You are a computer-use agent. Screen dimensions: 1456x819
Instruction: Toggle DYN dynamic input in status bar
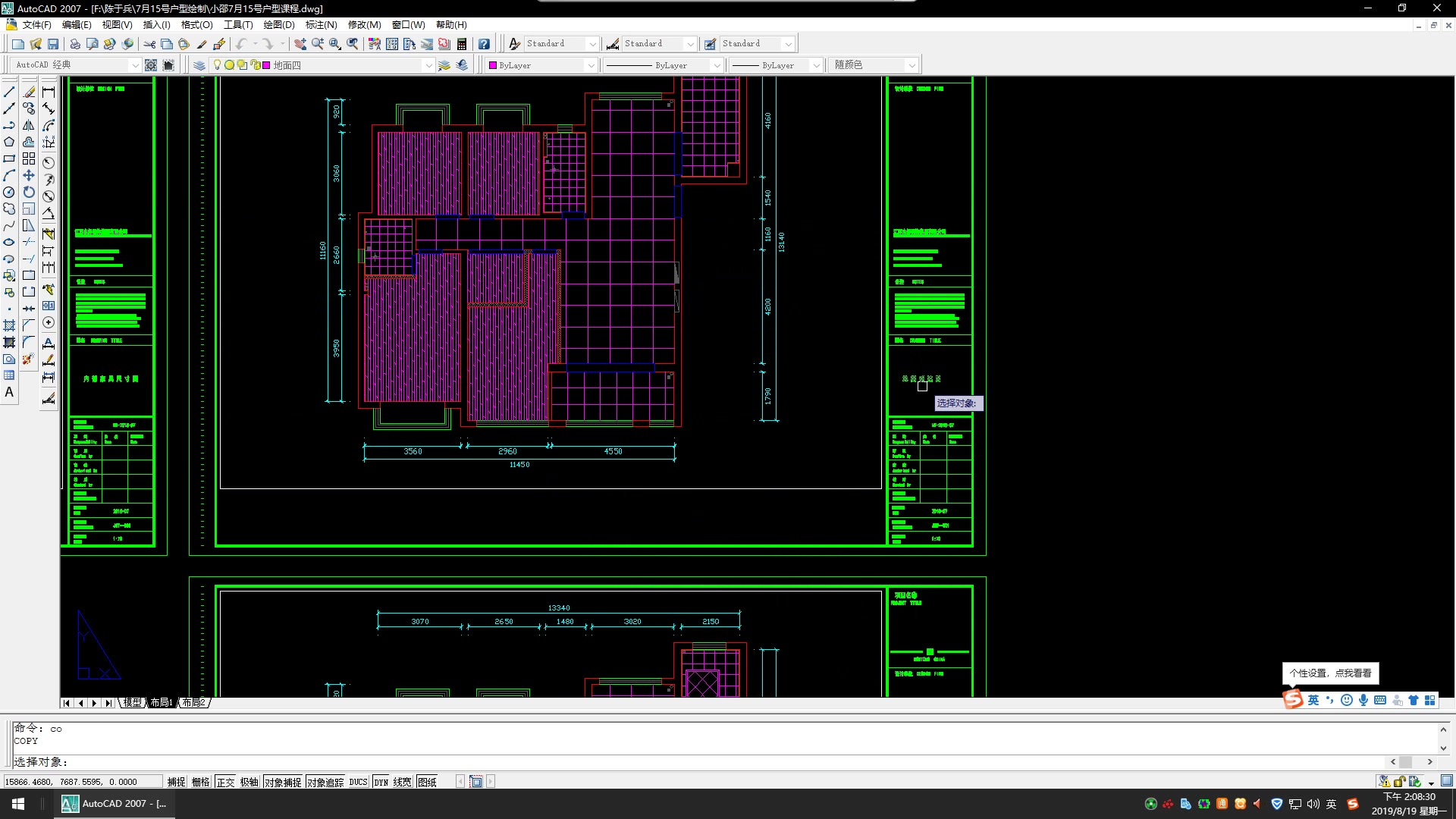click(x=381, y=782)
